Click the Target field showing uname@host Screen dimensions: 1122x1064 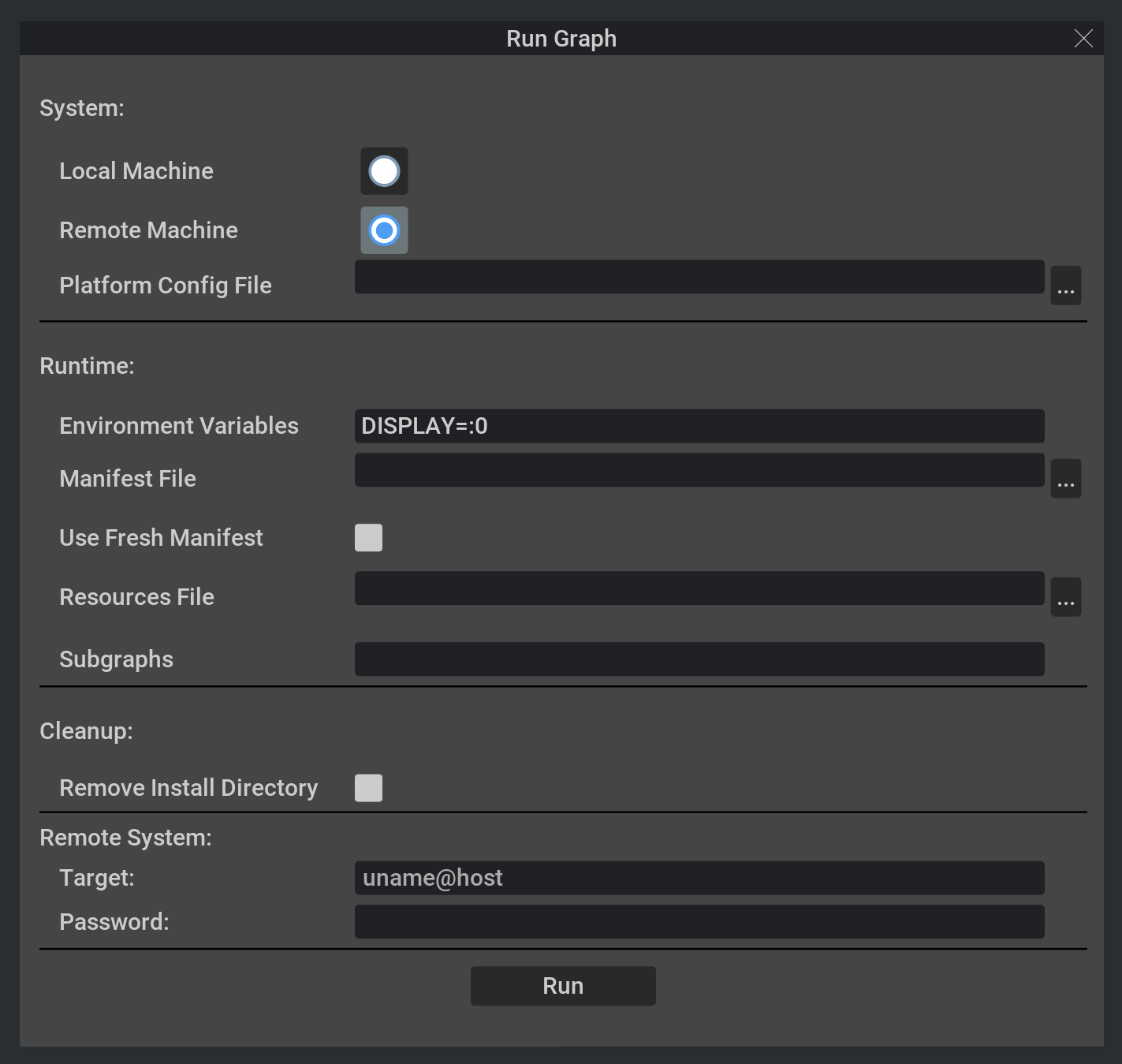pos(699,878)
